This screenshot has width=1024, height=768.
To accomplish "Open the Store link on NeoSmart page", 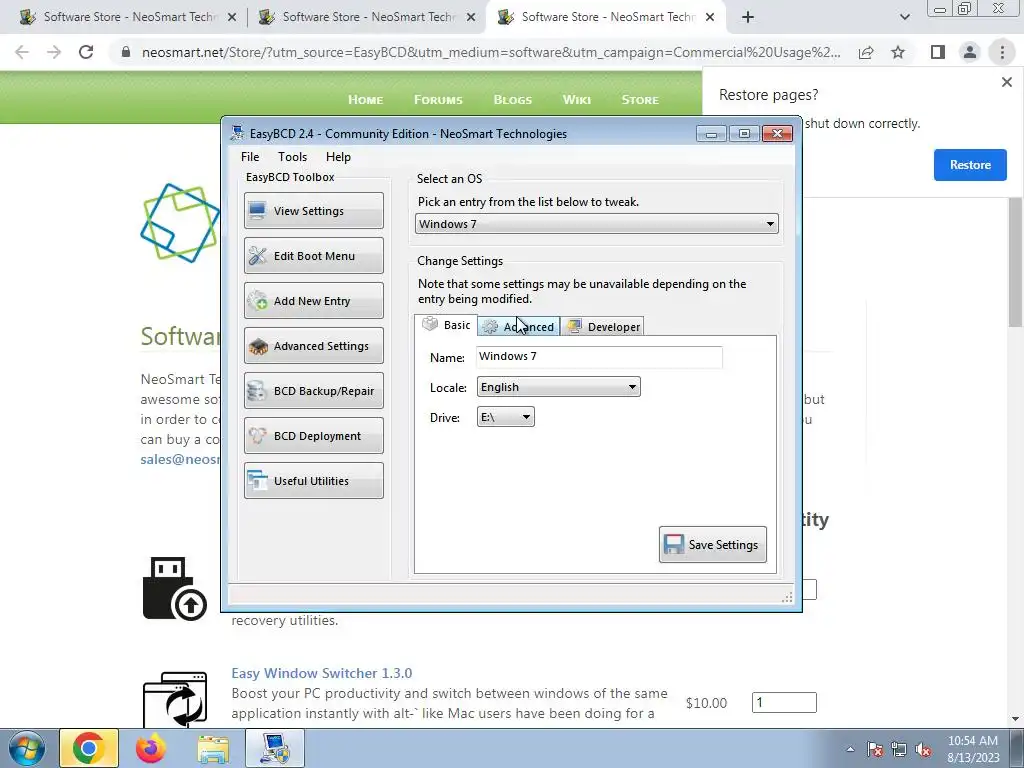I will tap(639, 99).
